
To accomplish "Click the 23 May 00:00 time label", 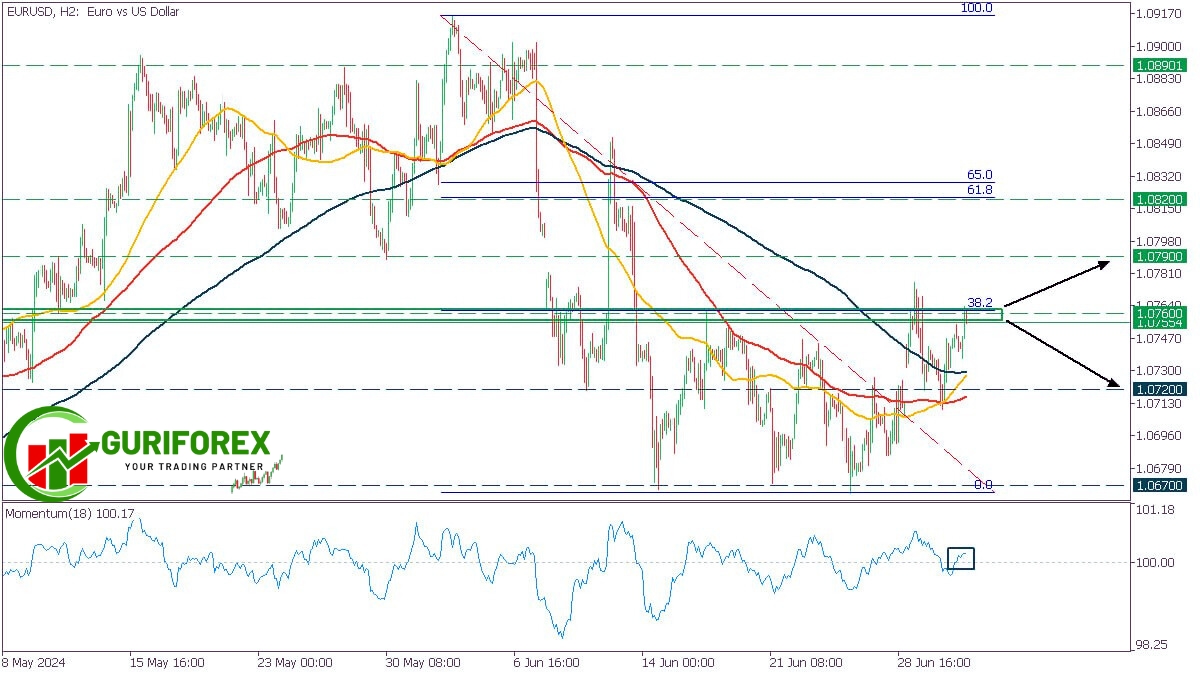I will [294, 663].
